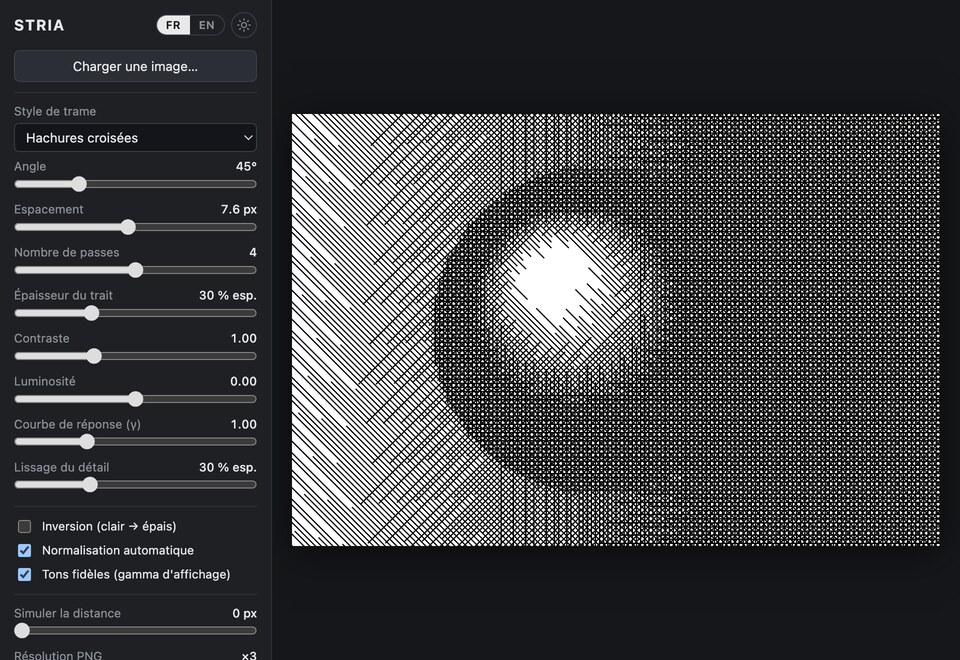The height and width of the screenshot is (660, 960).
Task: Switch the language to FR
Action: pos(173,25)
